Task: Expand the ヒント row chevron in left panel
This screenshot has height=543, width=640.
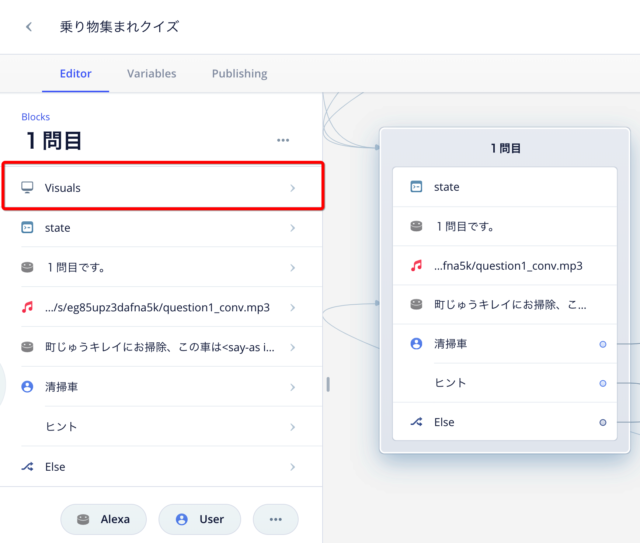Action: click(292, 427)
